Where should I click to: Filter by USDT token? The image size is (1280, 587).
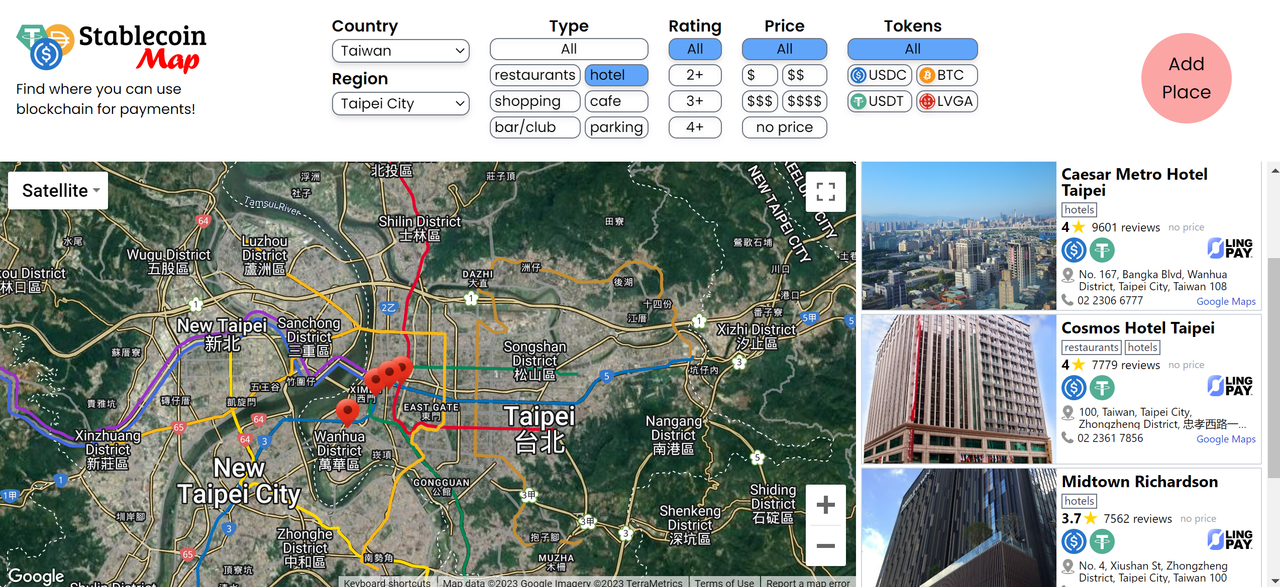879,101
